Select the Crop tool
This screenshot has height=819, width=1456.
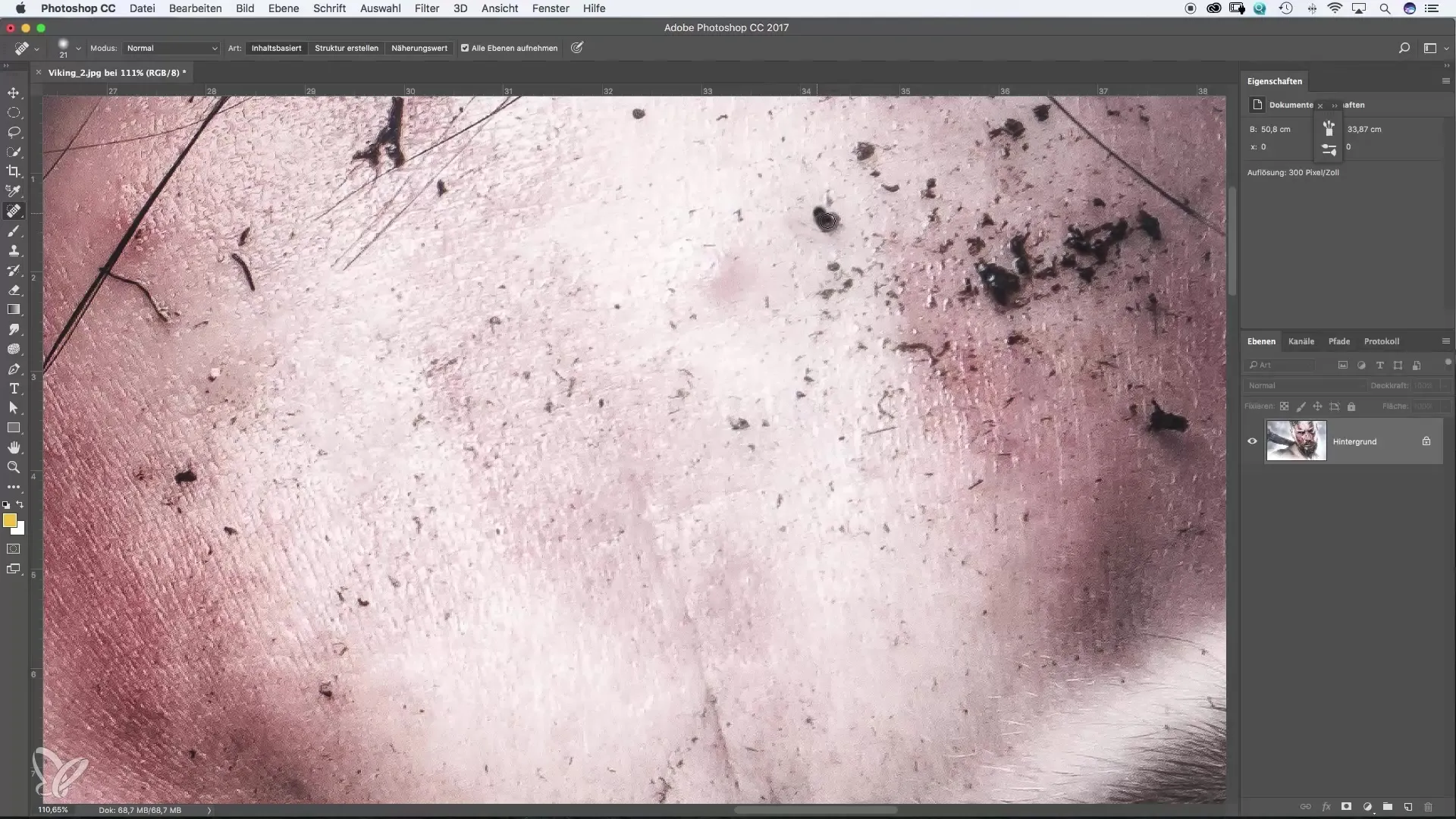coord(14,171)
